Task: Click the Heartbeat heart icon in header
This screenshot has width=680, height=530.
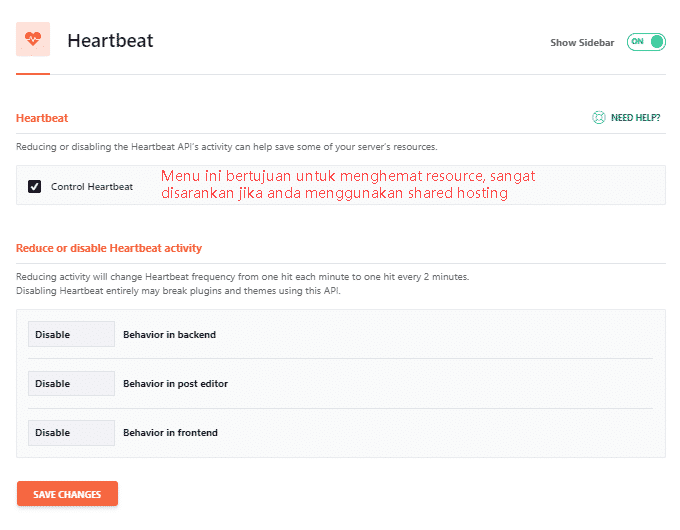Action: click(33, 39)
